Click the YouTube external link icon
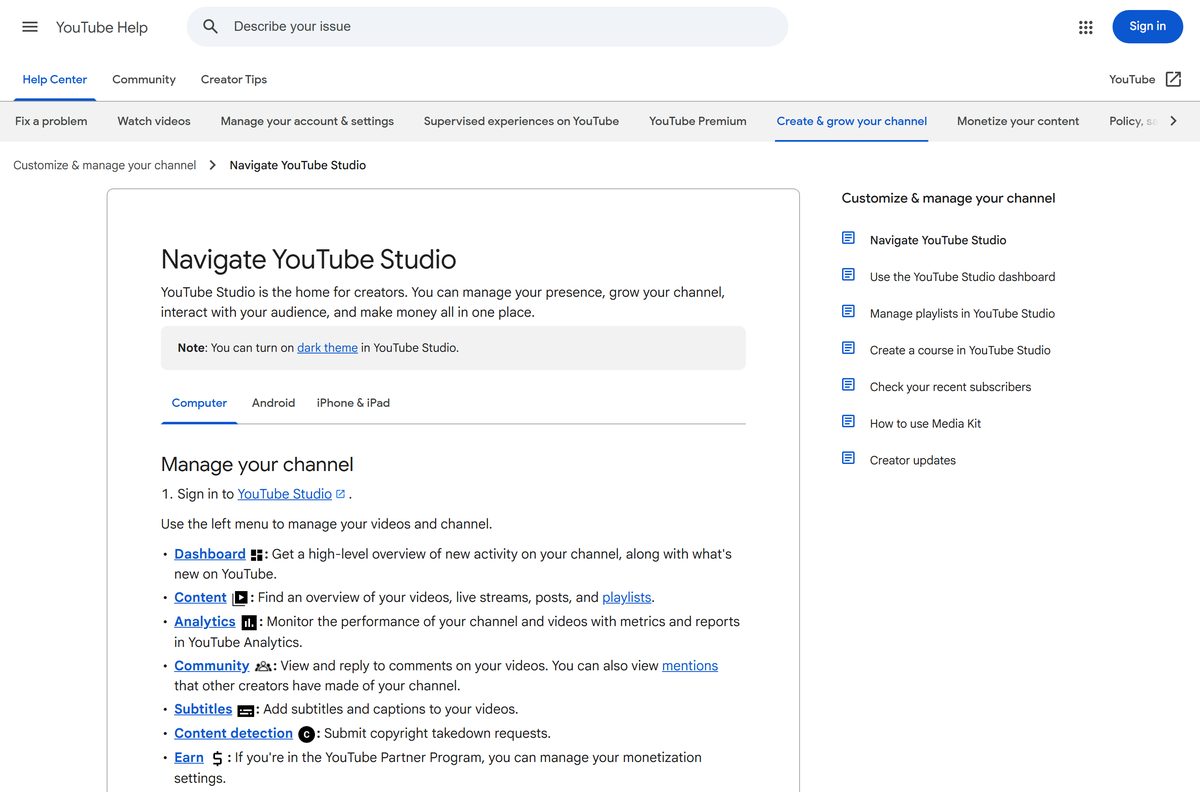 click(x=1173, y=79)
